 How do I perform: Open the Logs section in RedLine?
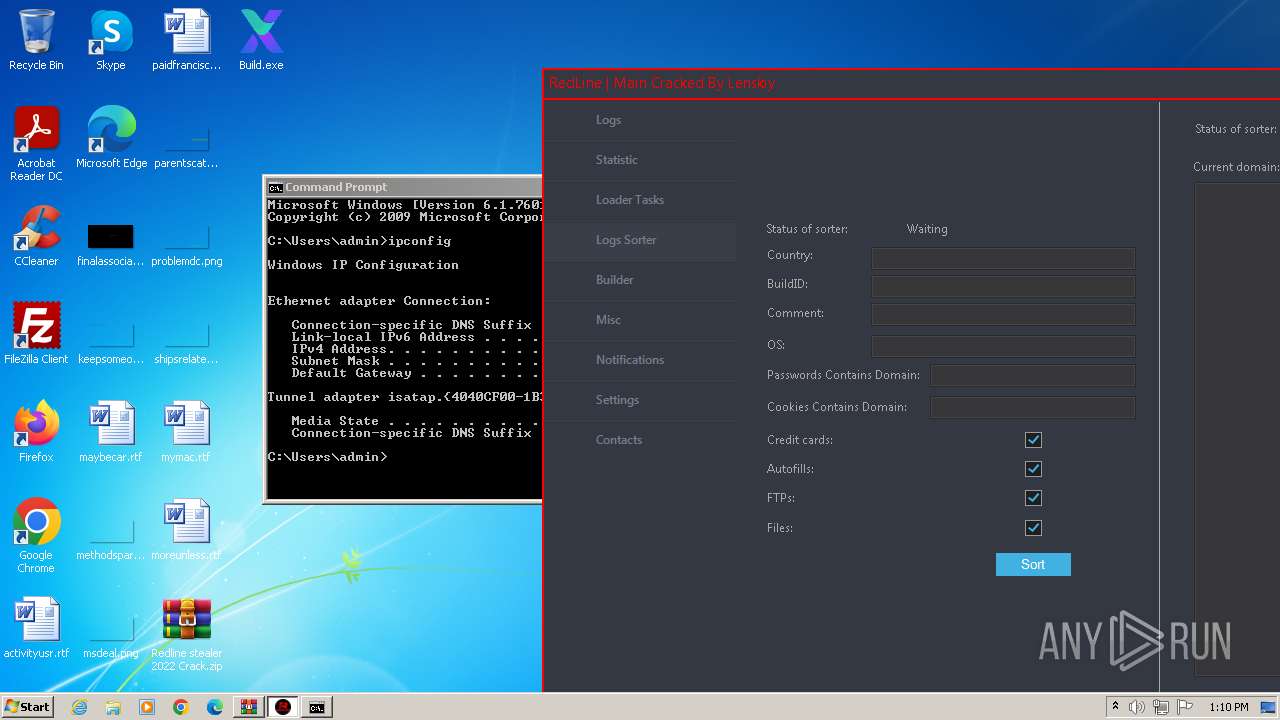(x=640, y=120)
